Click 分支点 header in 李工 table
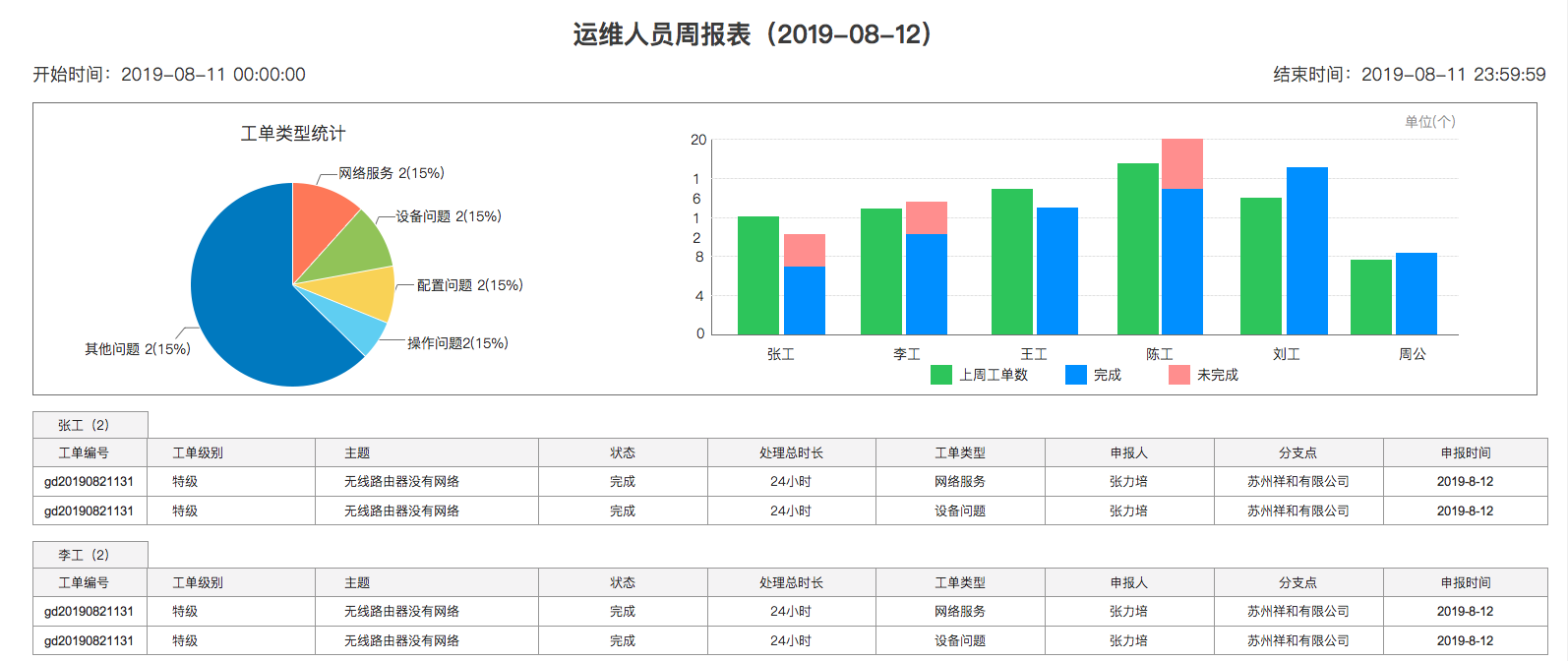Viewport: 1568px width, 661px height. [1297, 583]
